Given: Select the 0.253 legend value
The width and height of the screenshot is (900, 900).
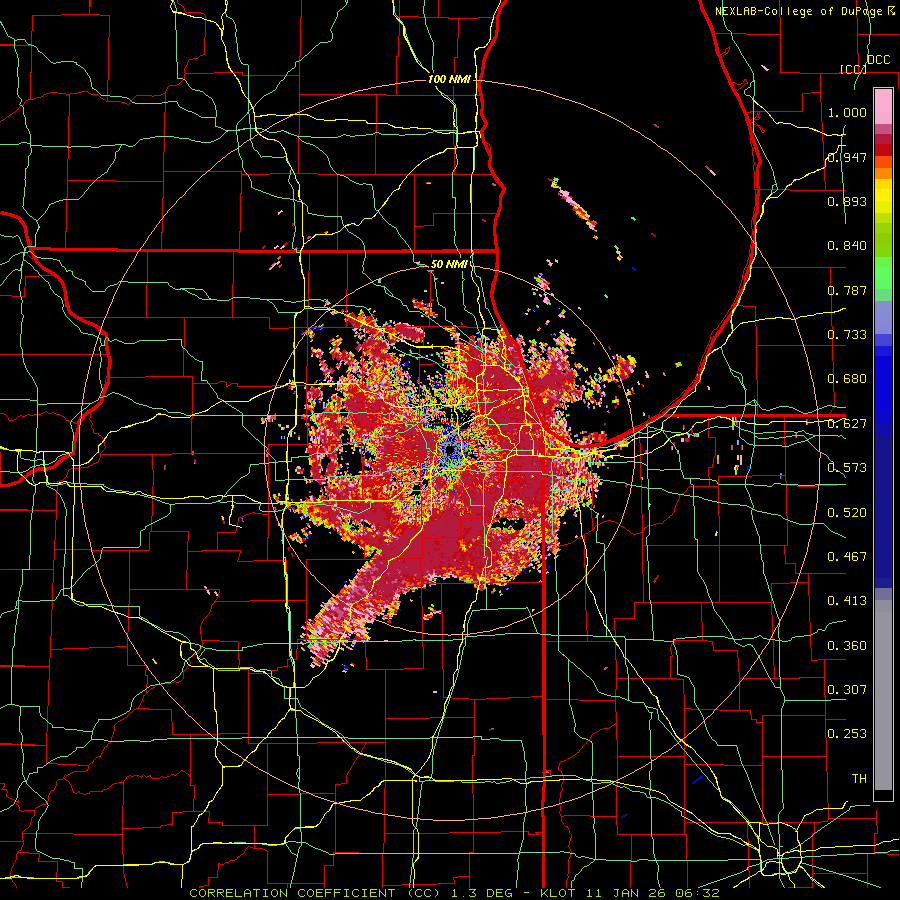Looking at the screenshot, I should tap(847, 734).
